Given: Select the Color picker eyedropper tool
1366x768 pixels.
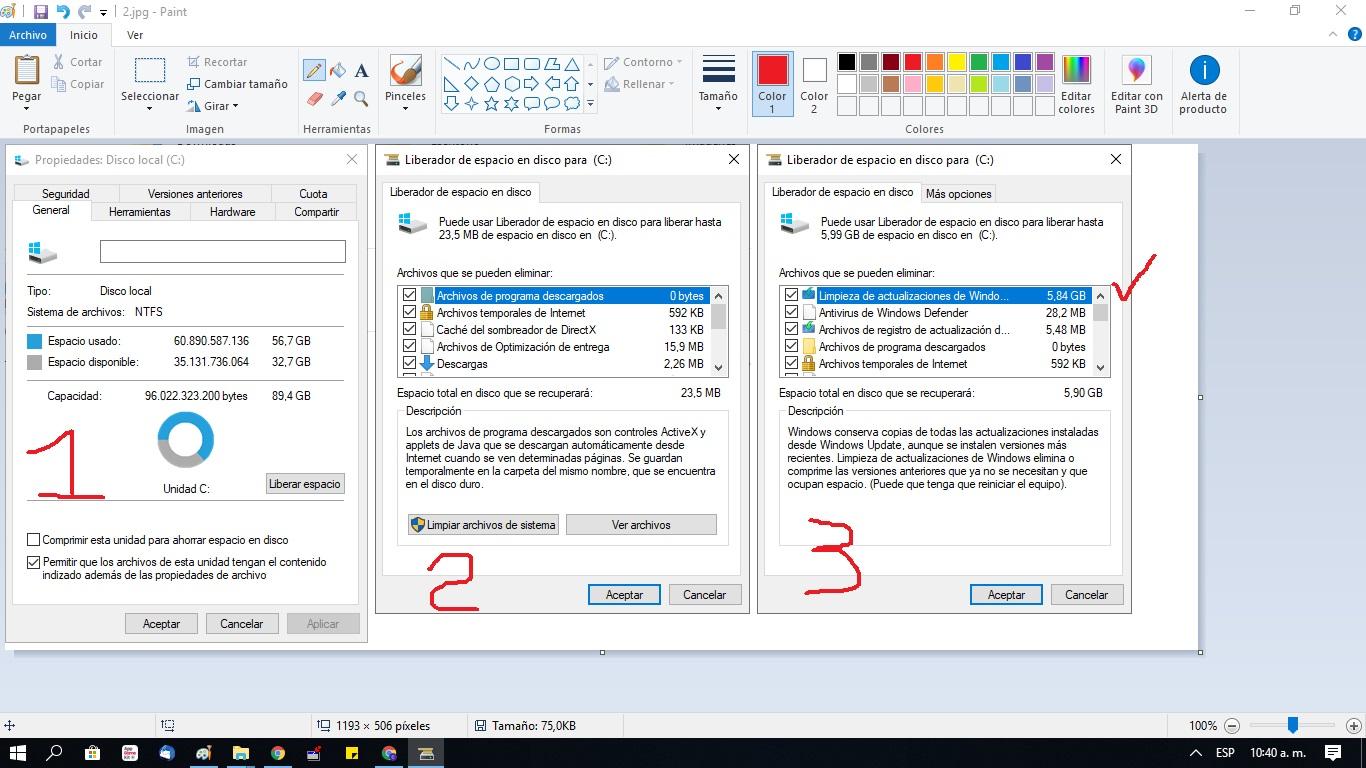Looking at the screenshot, I should [x=336, y=100].
